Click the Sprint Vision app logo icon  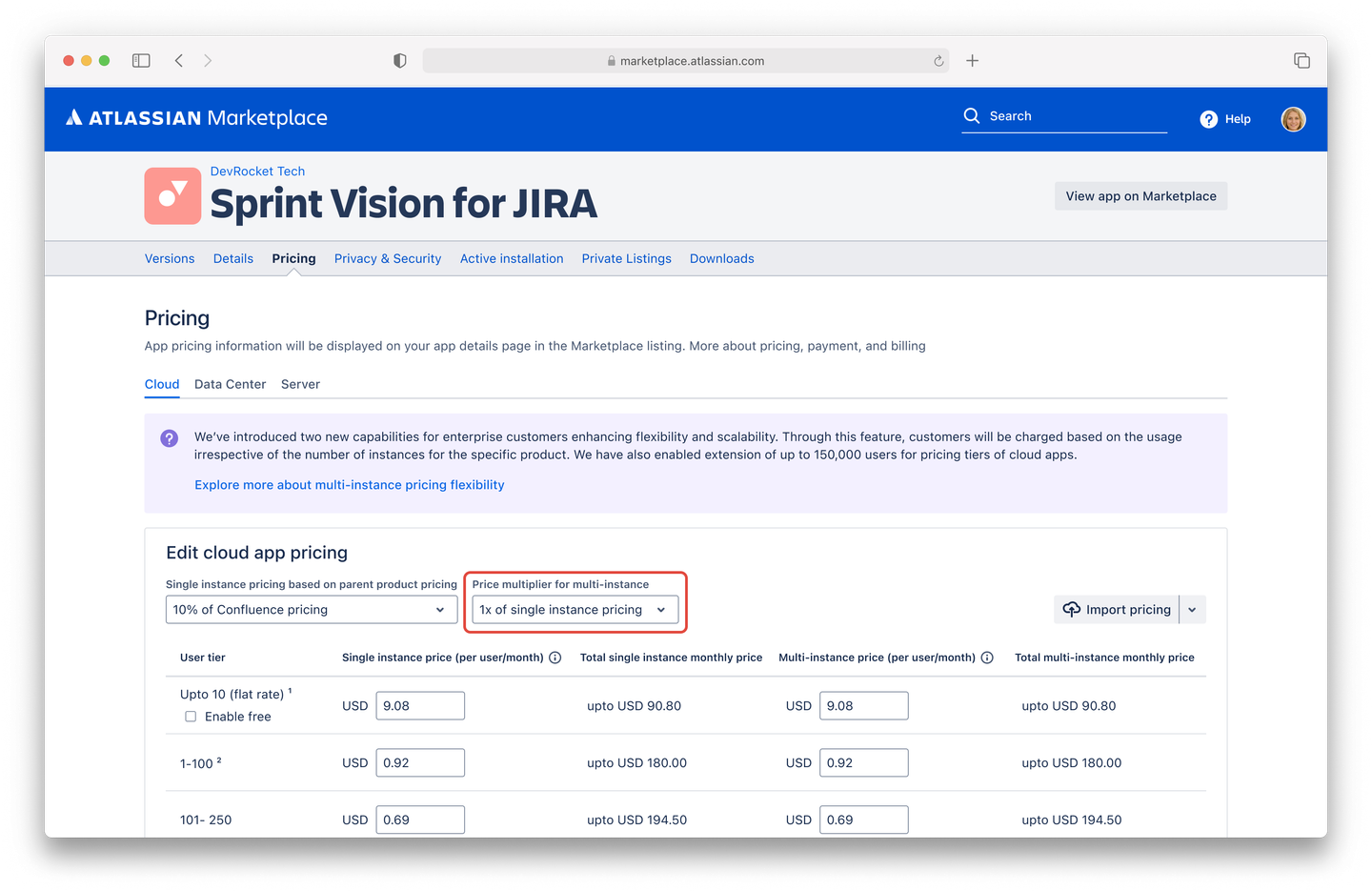172,195
